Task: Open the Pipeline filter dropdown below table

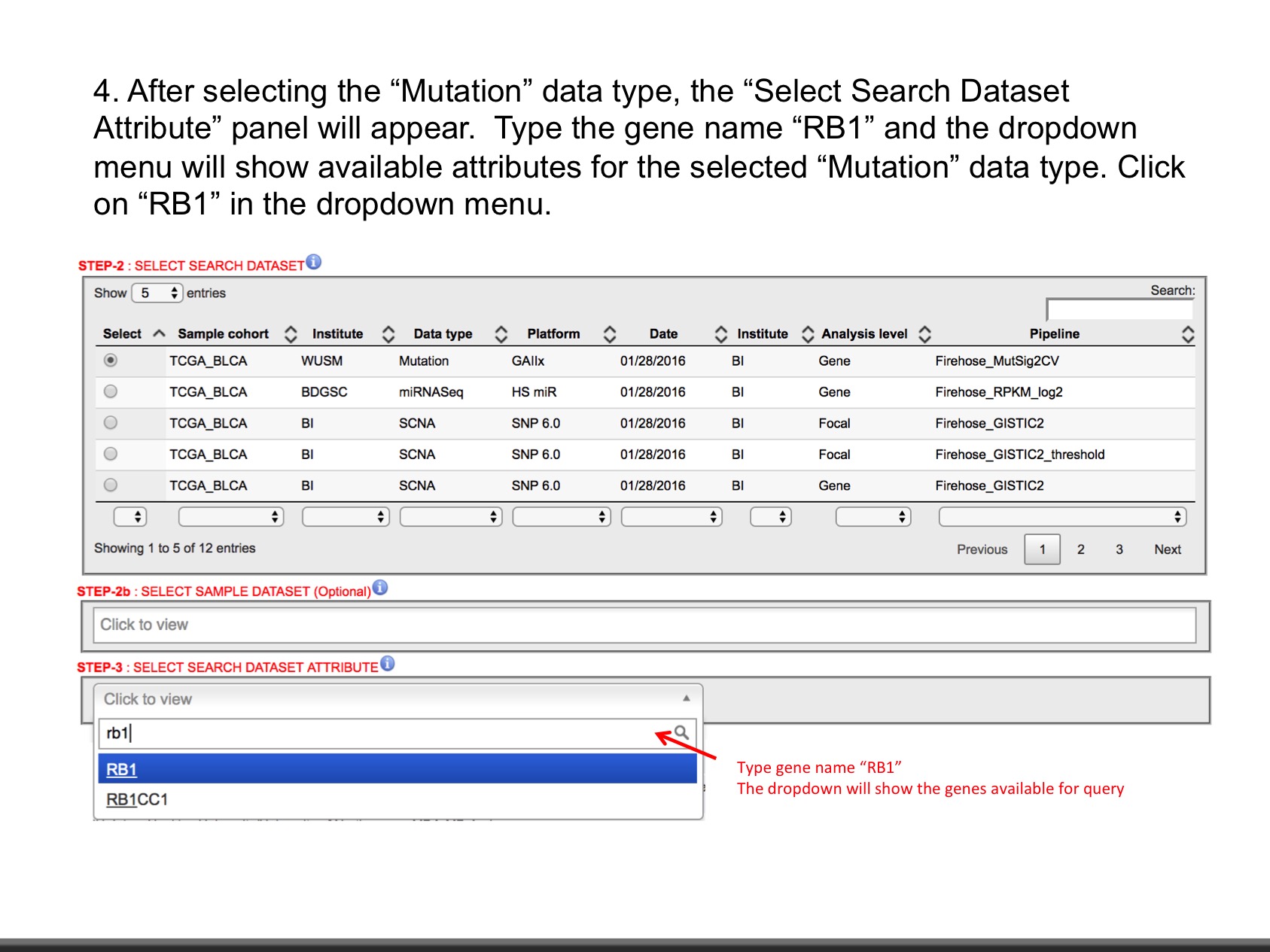Action: (1061, 517)
